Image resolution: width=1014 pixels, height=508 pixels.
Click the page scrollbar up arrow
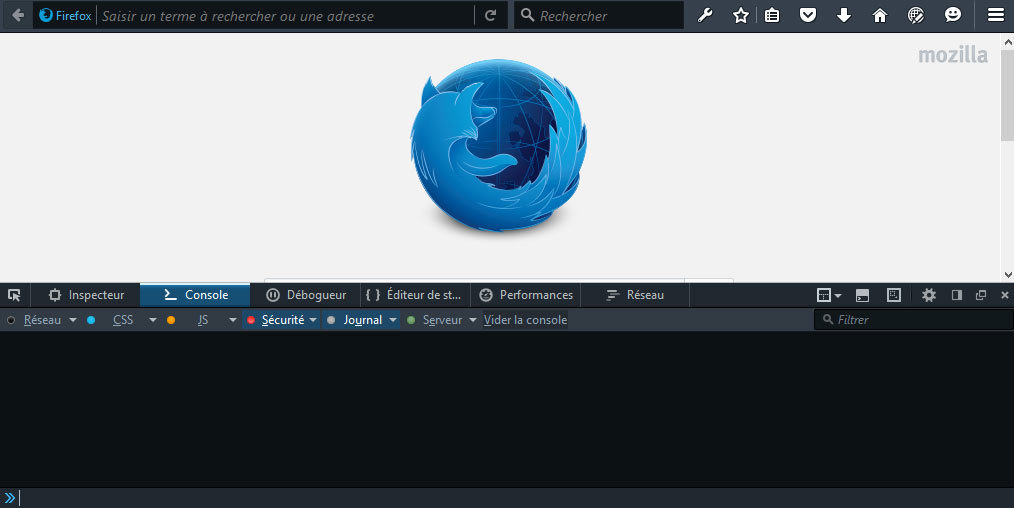(1008, 41)
